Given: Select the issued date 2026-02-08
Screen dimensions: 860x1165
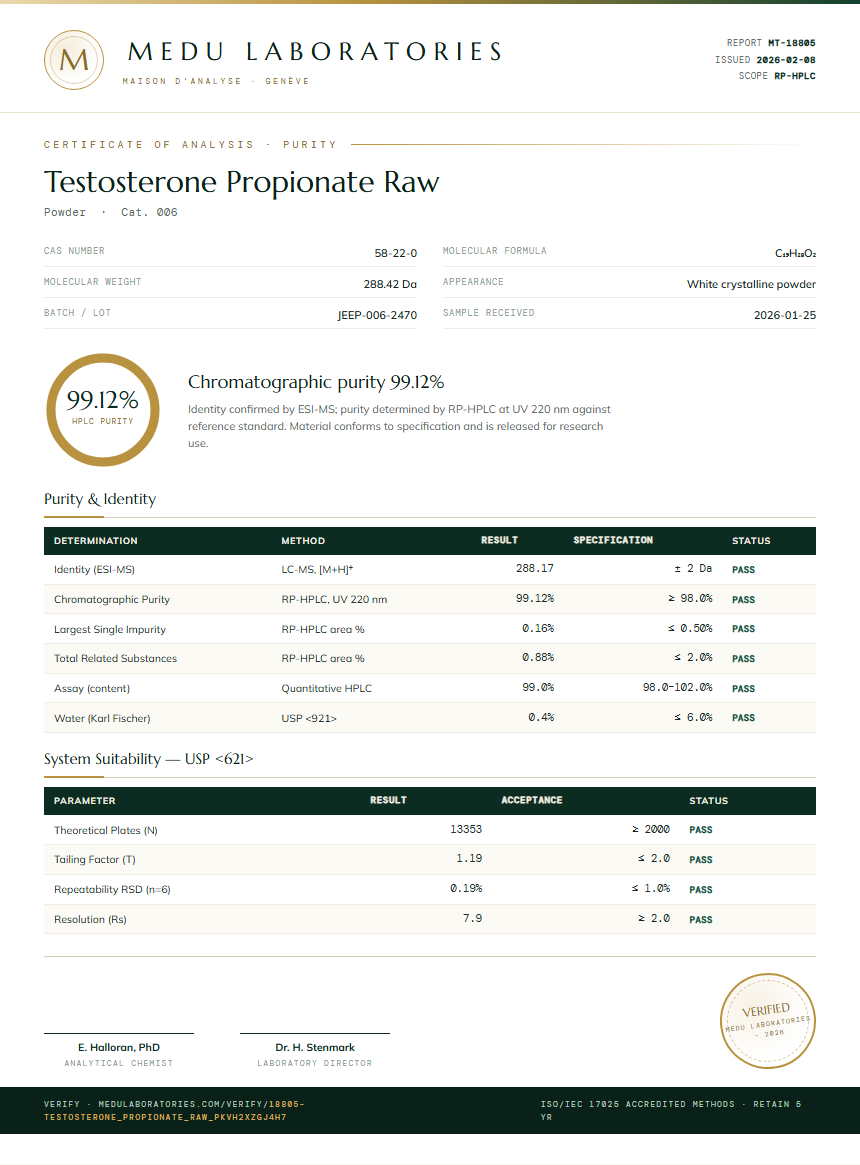Looking at the screenshot, I should [x=786, y=59].
